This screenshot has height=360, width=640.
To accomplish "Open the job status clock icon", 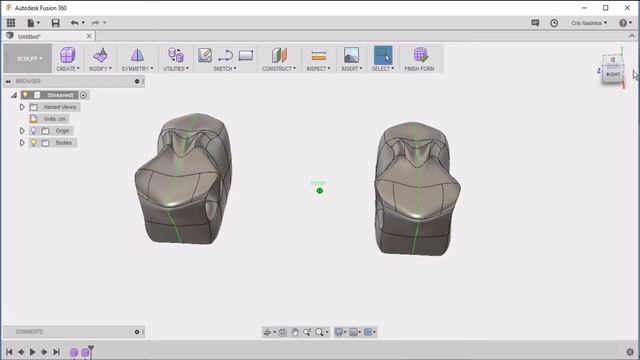I will tap(554, 23).
